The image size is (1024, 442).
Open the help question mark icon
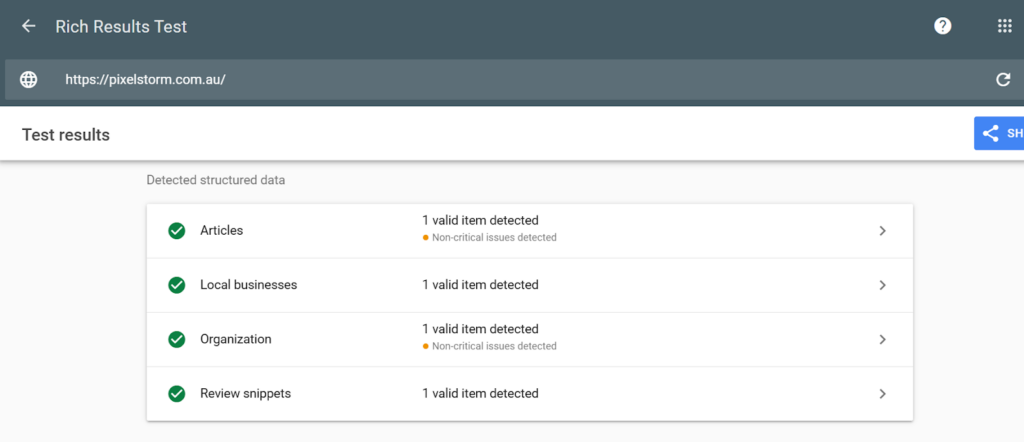tap(942, 26)
